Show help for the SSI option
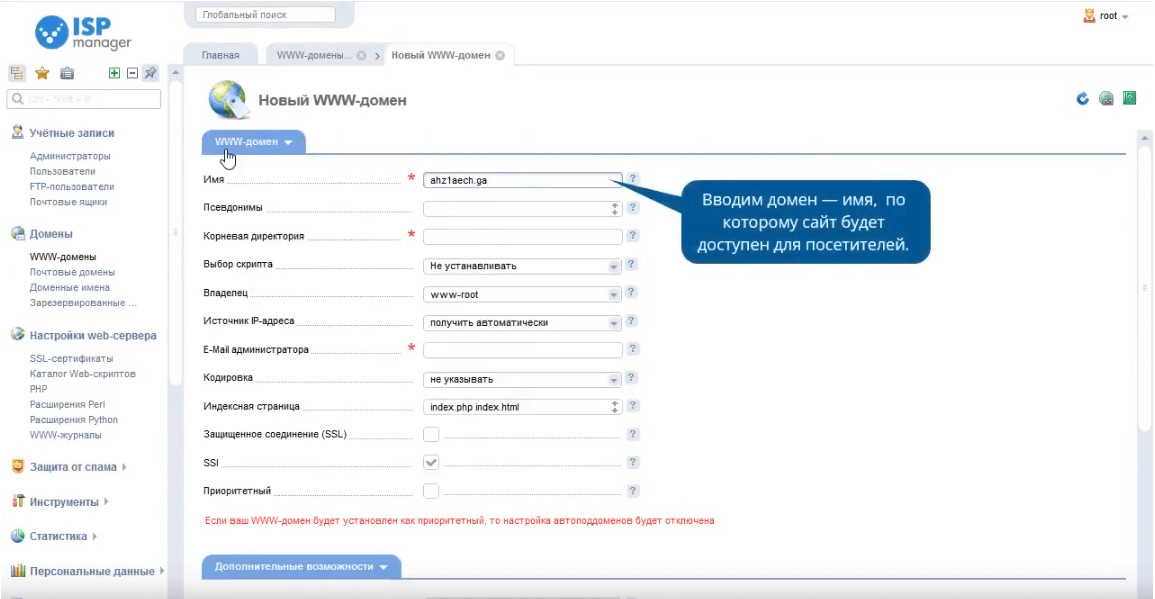Screen dimensions: 1155x599 [632, 462]
